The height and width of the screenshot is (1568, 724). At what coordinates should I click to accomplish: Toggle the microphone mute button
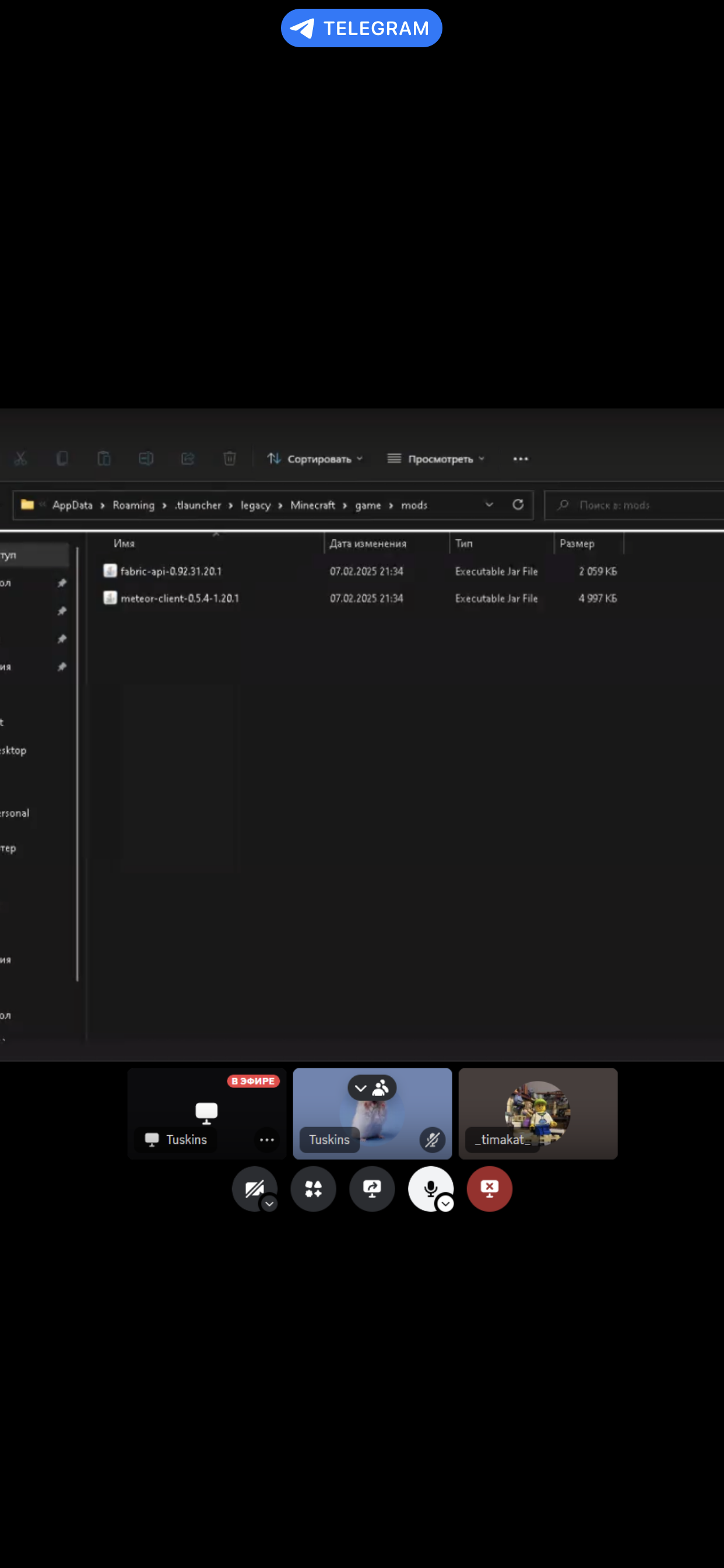430,1188
